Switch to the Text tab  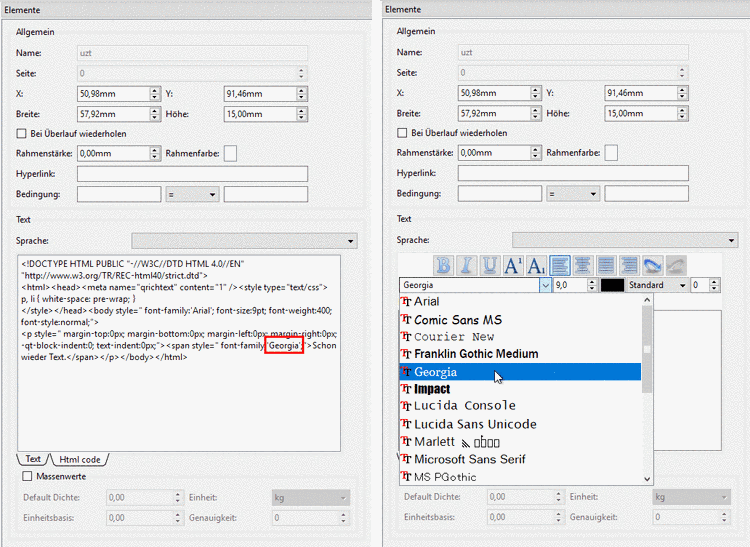(33, 459)
